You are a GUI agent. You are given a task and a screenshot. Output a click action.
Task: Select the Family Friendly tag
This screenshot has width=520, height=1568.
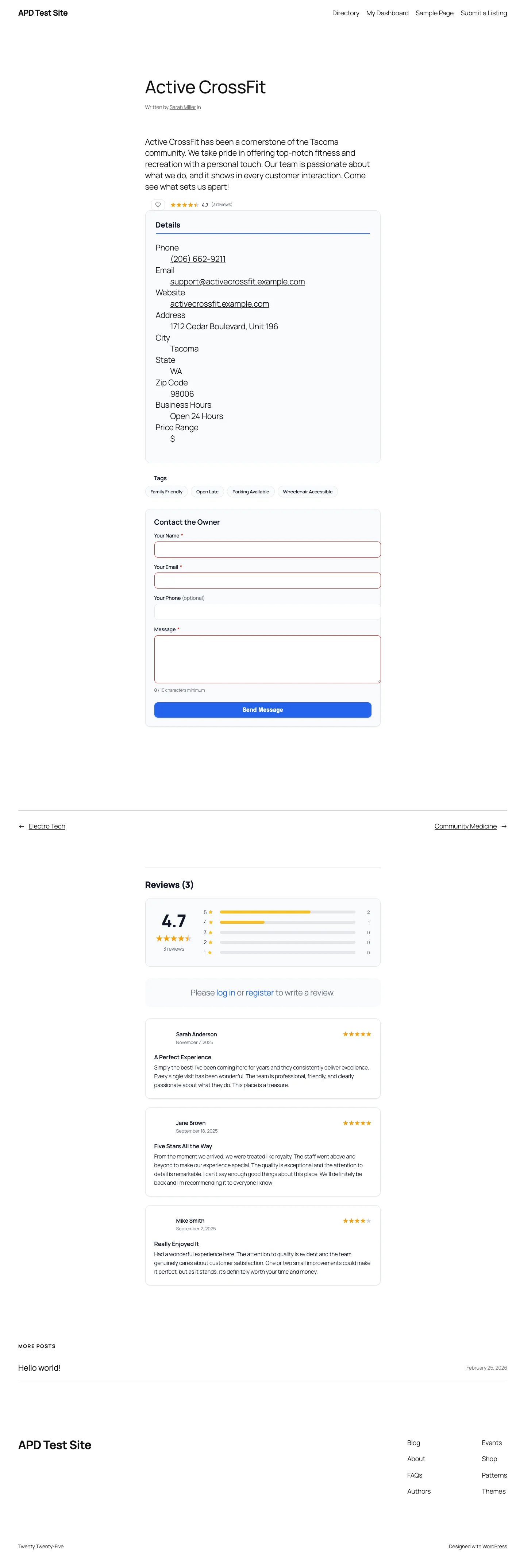166,492
